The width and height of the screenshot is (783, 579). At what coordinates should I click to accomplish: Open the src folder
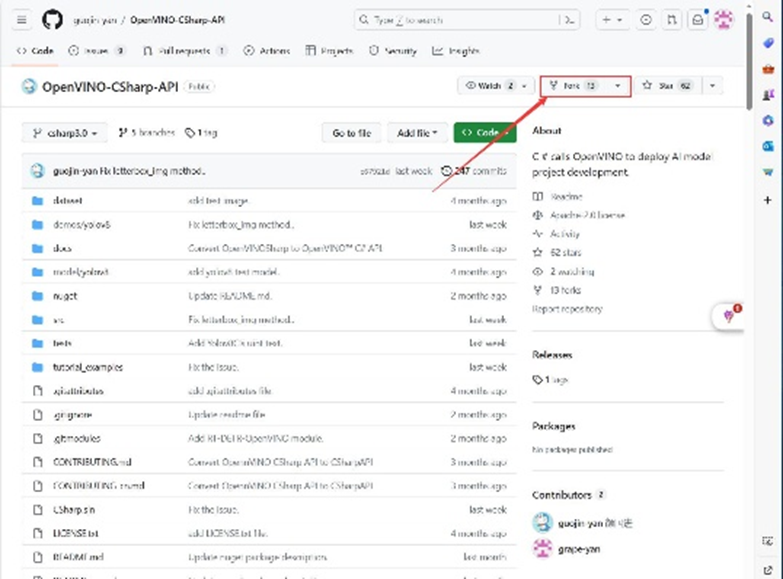58,320
